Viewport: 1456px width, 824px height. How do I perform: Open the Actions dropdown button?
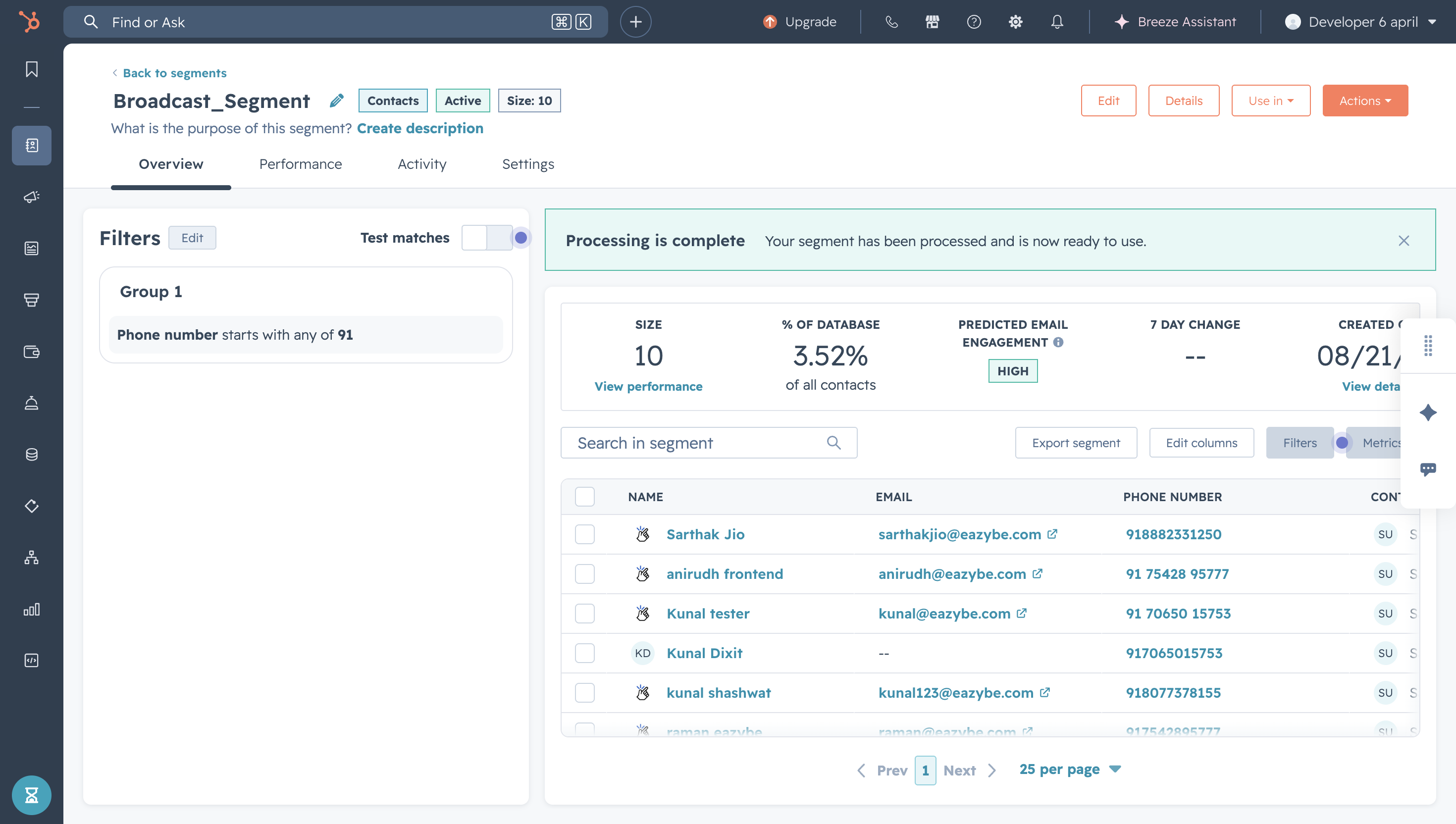coord(1365,101)
